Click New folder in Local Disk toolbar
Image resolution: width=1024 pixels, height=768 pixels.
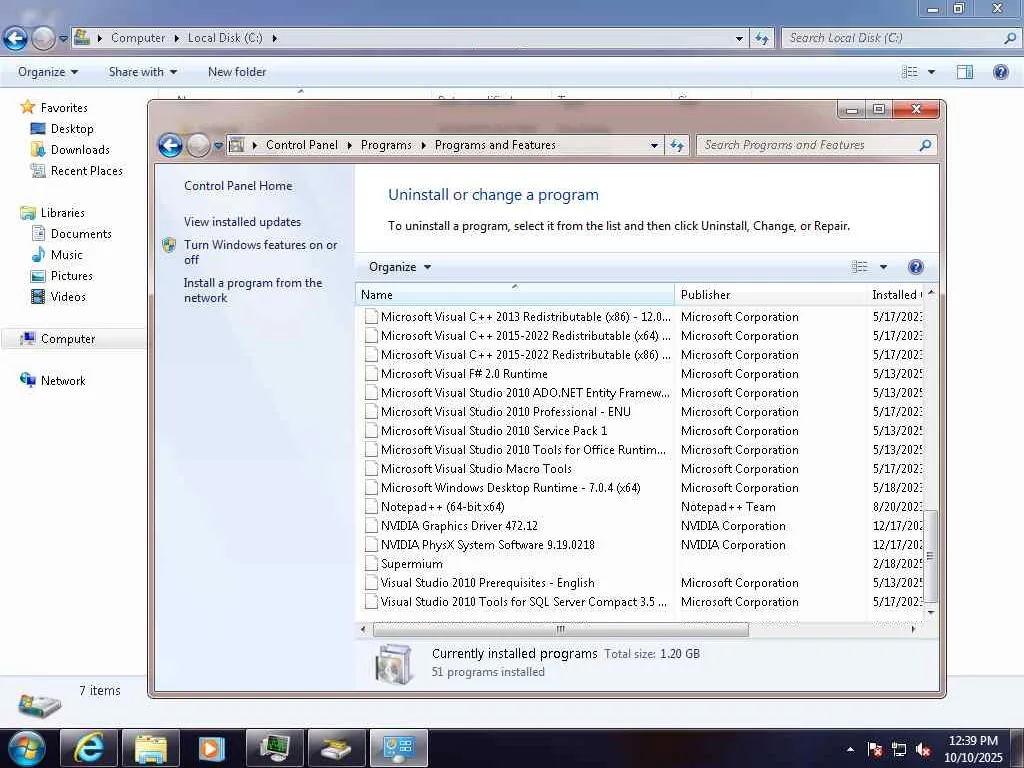click(237, 72)
